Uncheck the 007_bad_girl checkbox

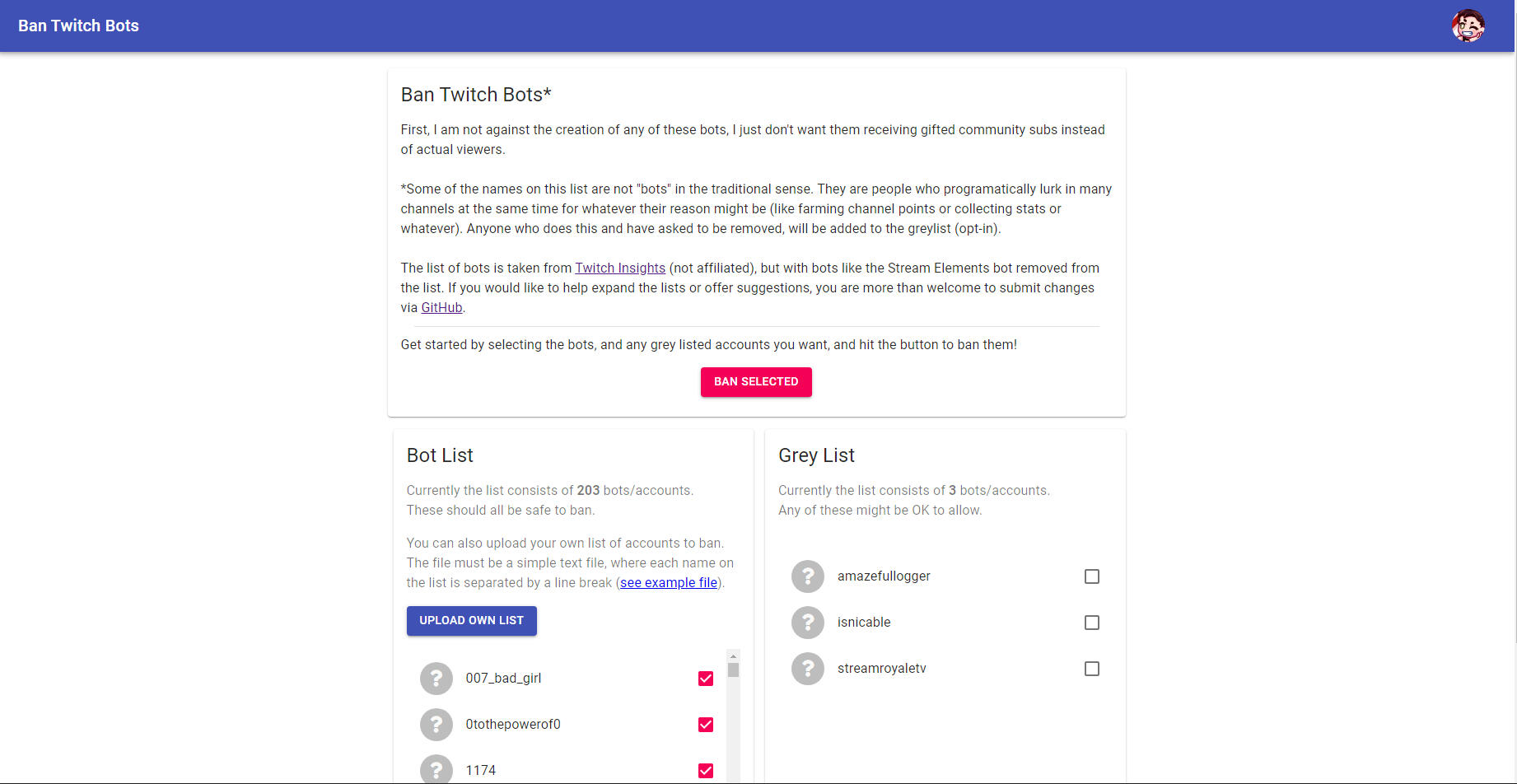point(706,679)
